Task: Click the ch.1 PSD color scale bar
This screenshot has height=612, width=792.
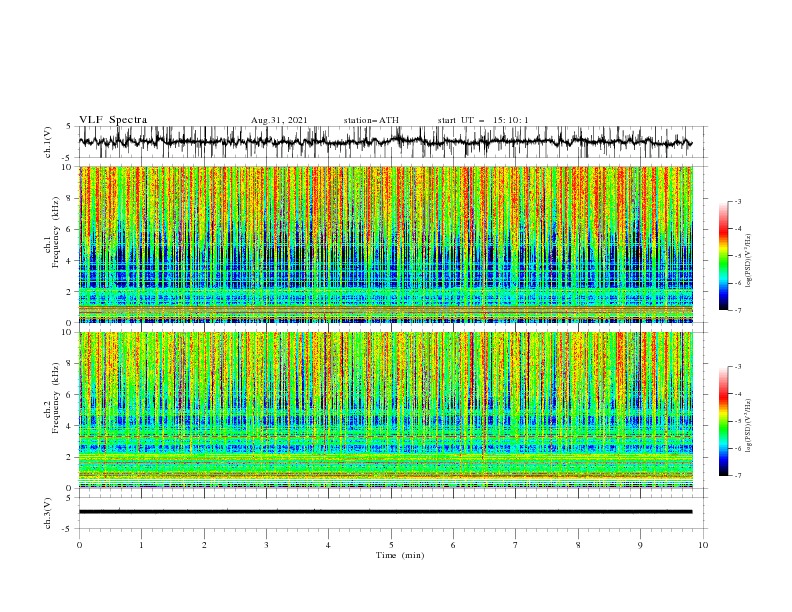Action: pyautogui.click(x=723, y=256)
